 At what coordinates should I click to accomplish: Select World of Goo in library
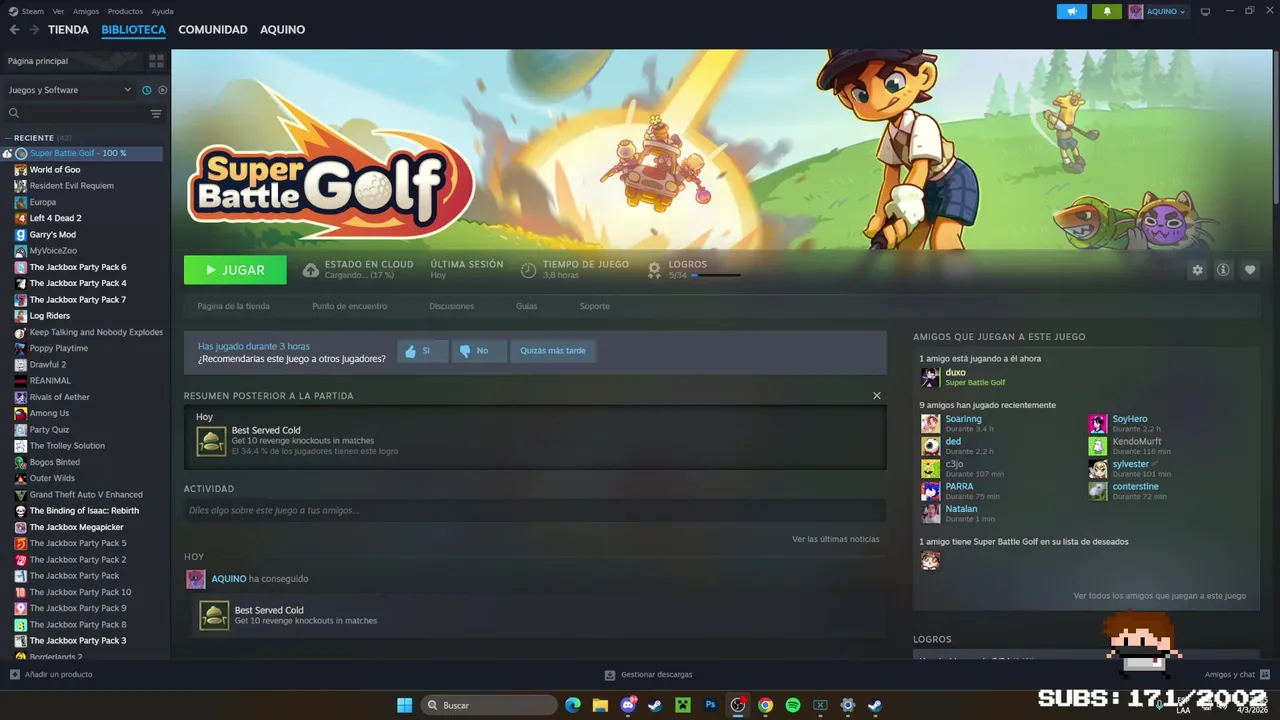[x=55, y=170]
